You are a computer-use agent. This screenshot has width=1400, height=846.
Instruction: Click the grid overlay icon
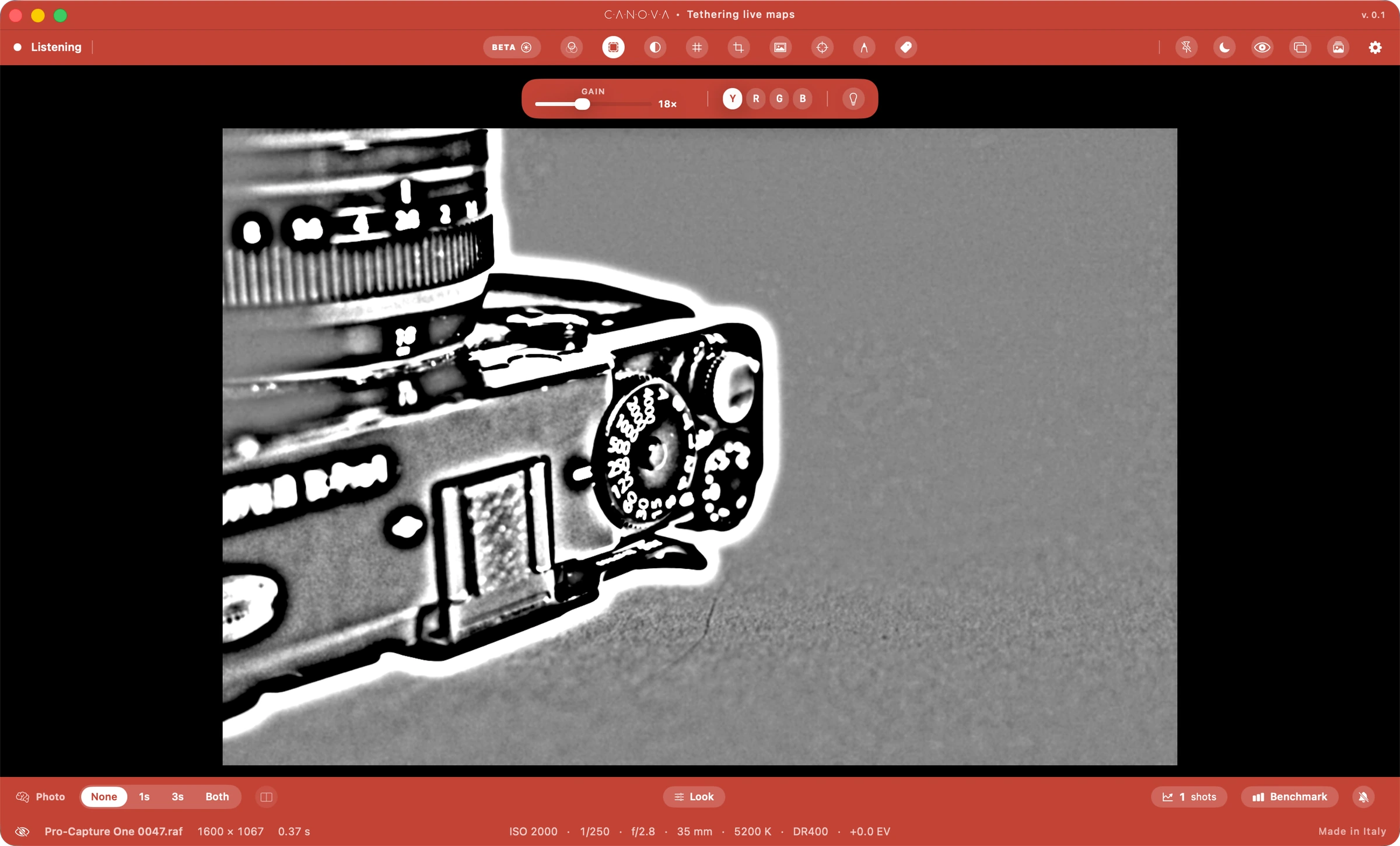point(696,47)
